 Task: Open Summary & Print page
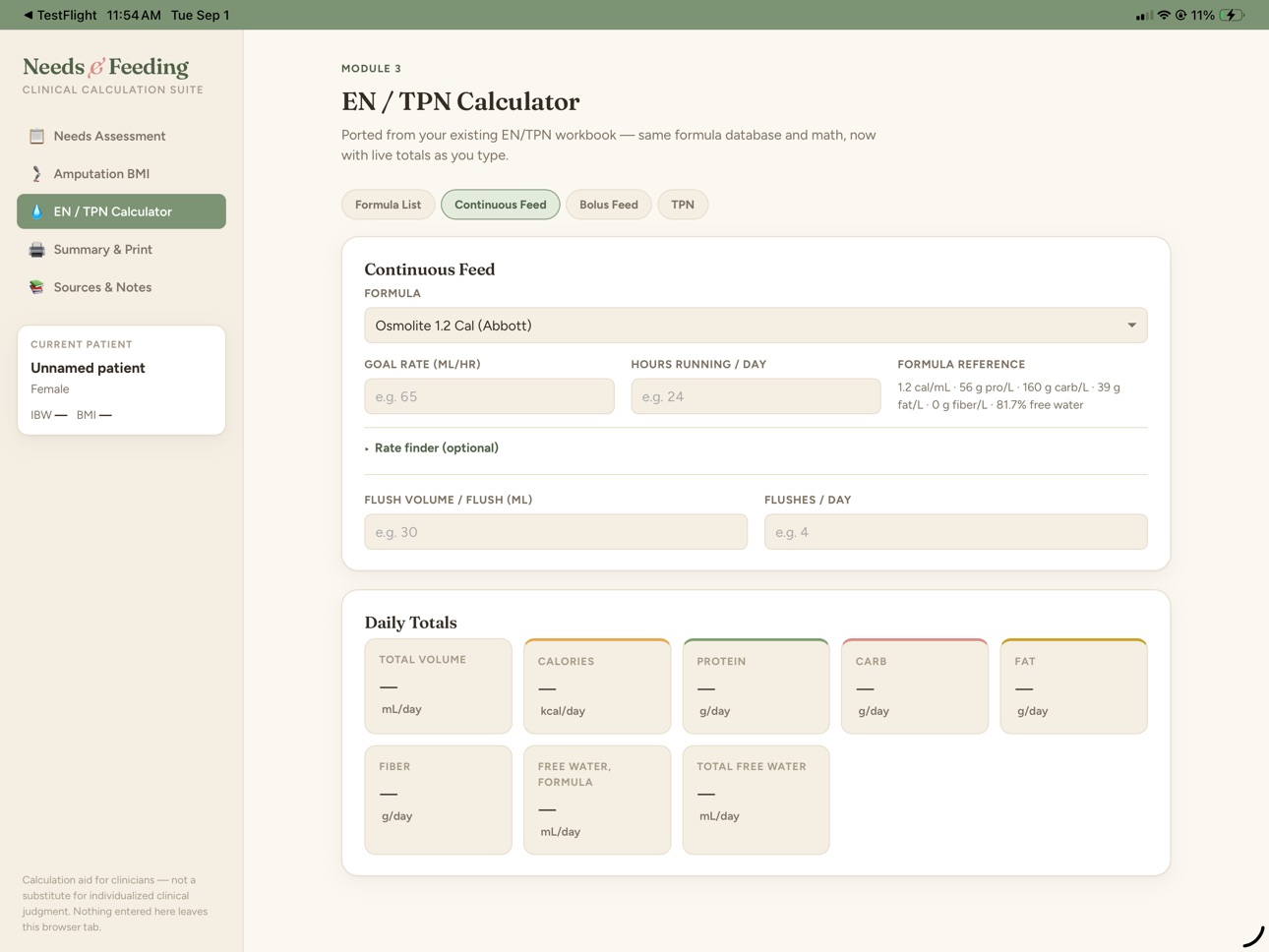121,250
